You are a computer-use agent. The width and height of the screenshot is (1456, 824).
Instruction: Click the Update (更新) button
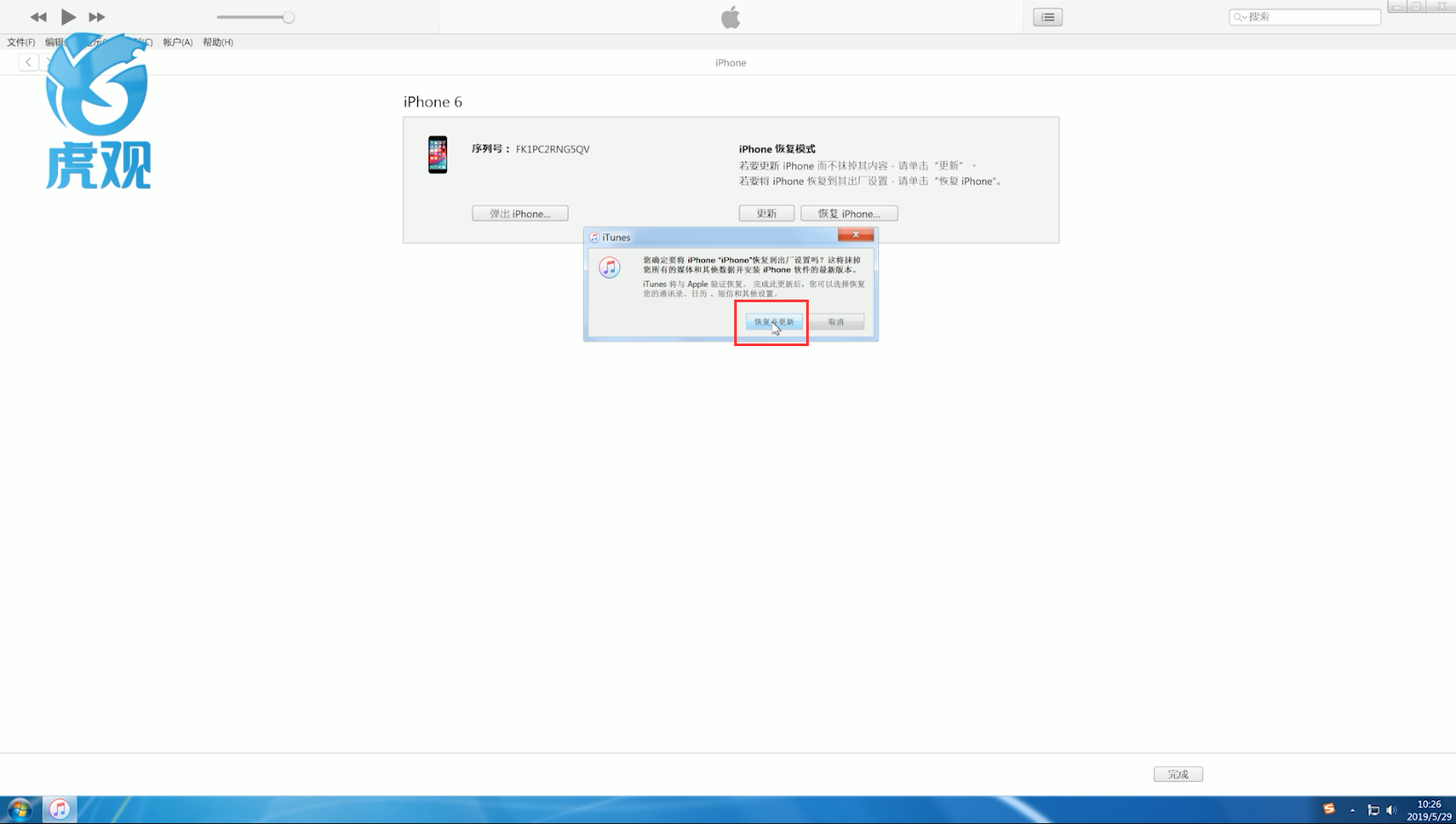coord(767,213)
